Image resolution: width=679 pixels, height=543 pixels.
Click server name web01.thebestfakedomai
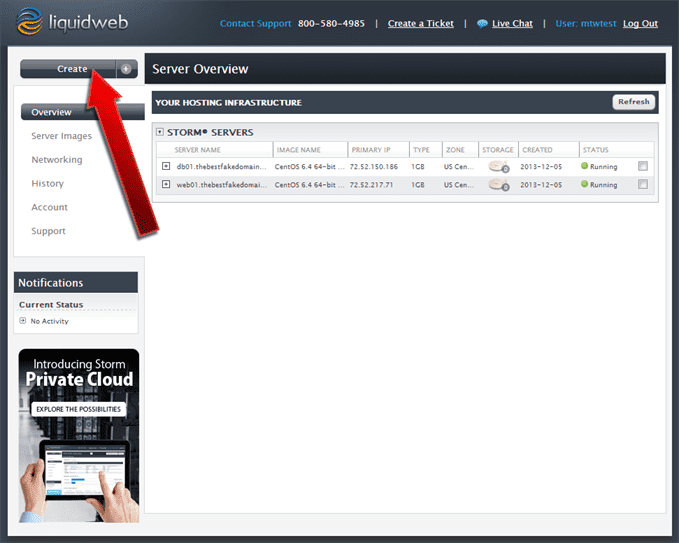pos(222,185)
